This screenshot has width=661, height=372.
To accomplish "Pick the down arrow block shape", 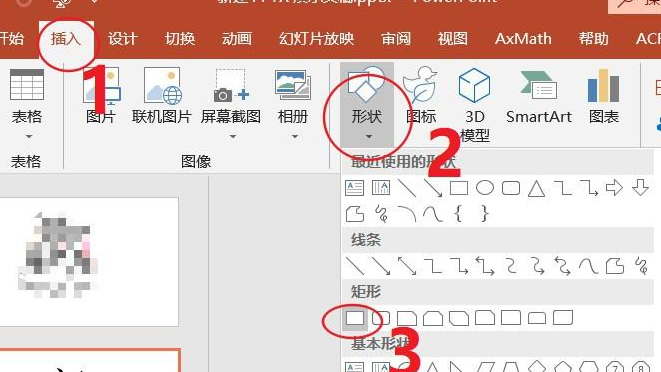I will point(640,188).
